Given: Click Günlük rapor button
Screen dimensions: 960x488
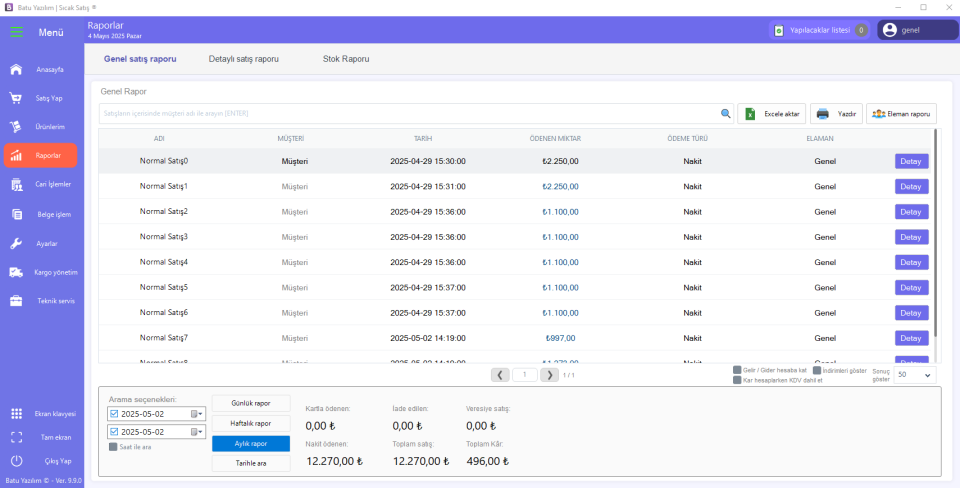Looking at the screenshot, I should coord(251,404).
